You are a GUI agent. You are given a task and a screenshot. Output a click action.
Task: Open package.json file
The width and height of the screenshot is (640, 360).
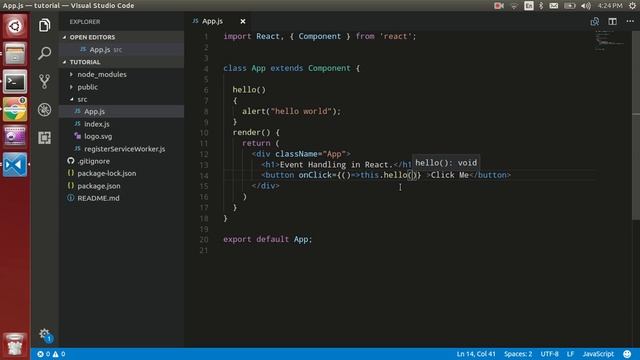point(99,186)
